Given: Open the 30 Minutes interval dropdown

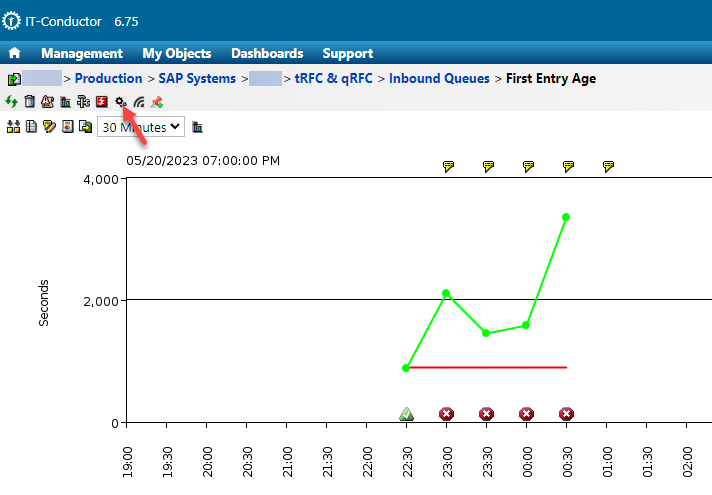Looking at the screenshot, I should (x=140, y=127).
